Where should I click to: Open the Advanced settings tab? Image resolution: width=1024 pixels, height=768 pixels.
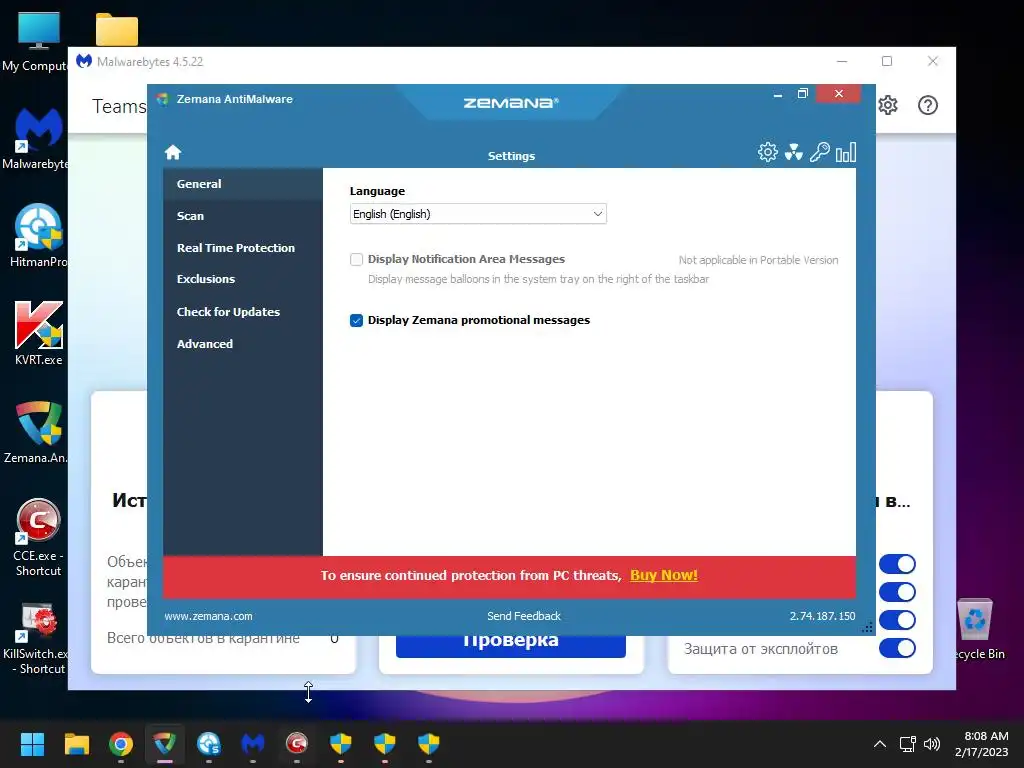click(x=243, y=344)
